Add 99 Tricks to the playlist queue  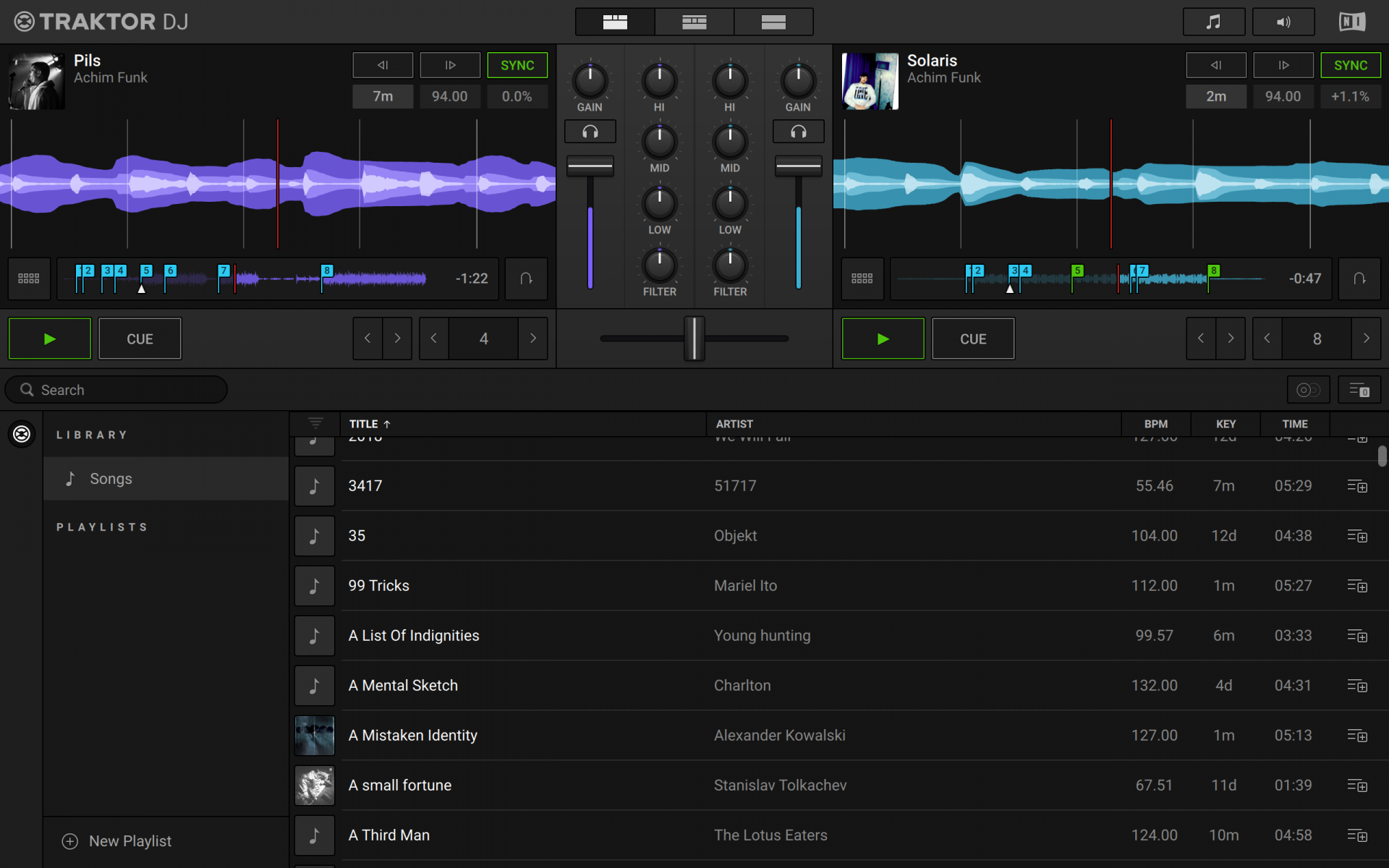[x=1356, y=586]
